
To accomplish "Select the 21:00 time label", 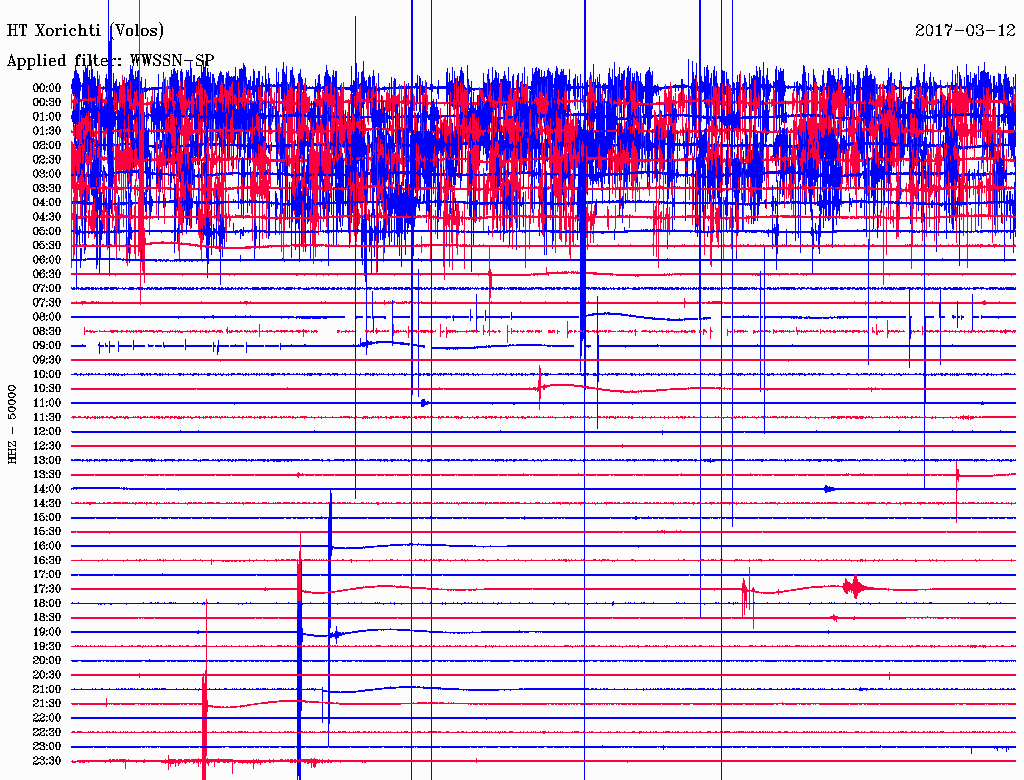I will point(47,689).
